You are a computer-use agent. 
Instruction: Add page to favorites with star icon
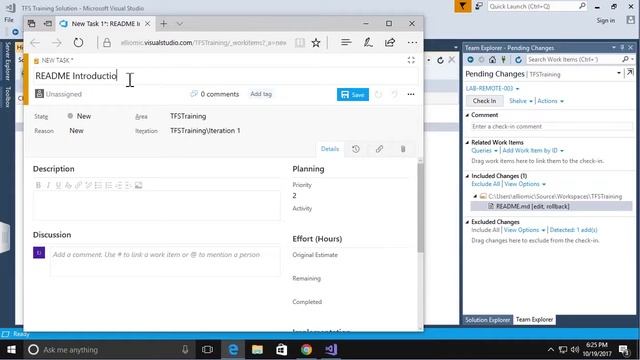coord(316,42)
